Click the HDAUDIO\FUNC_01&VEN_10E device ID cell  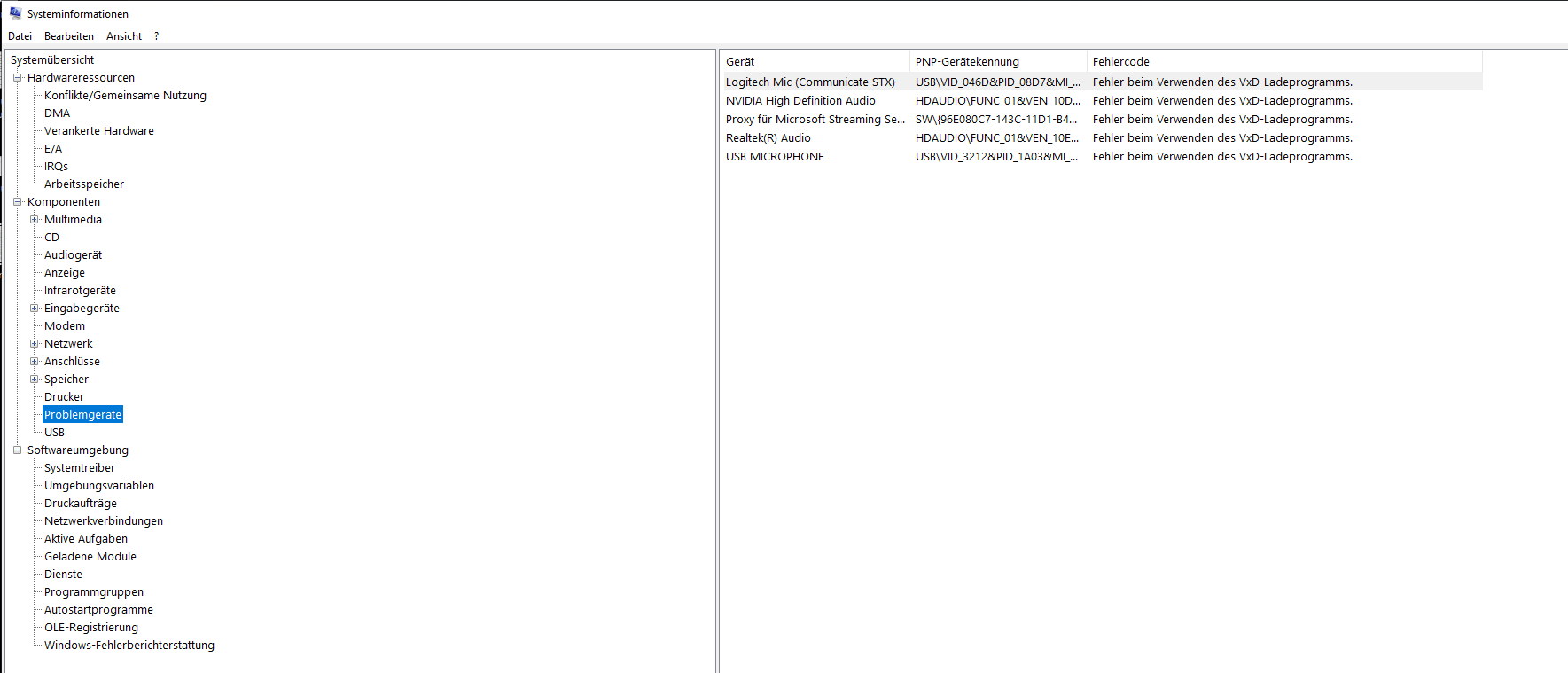click(997, 137)
